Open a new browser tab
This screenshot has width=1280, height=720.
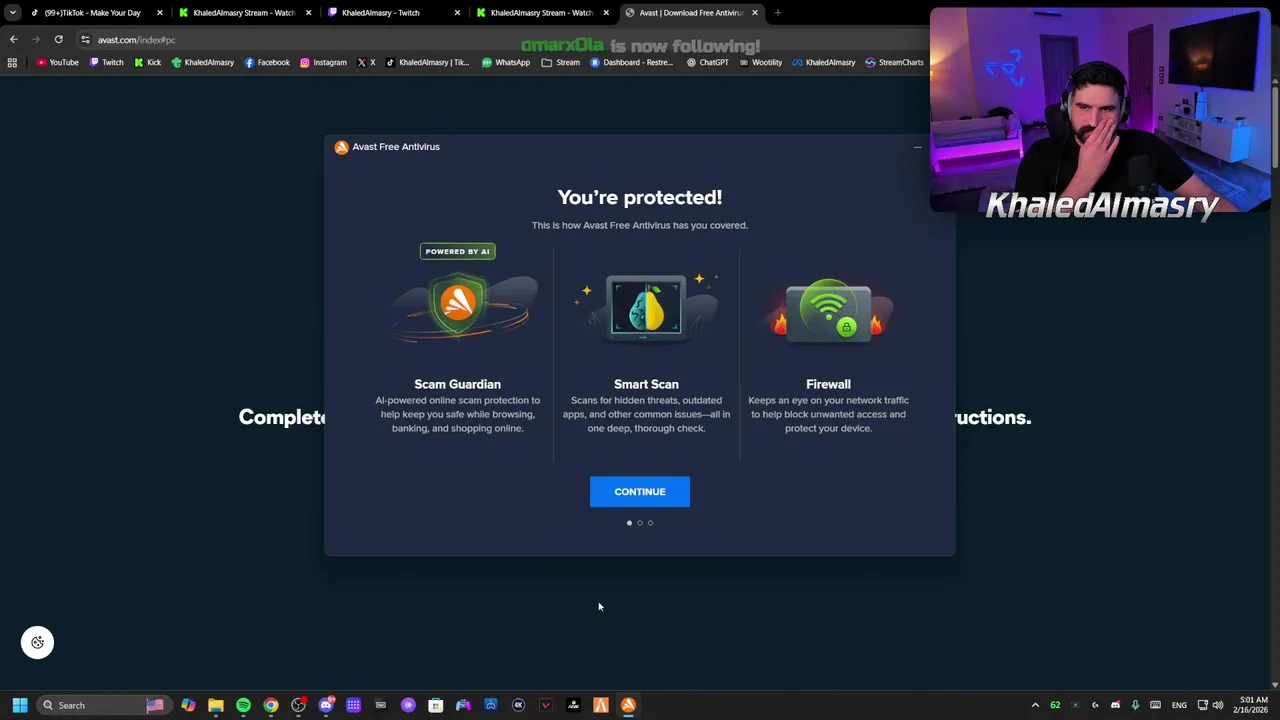(778, 13)
